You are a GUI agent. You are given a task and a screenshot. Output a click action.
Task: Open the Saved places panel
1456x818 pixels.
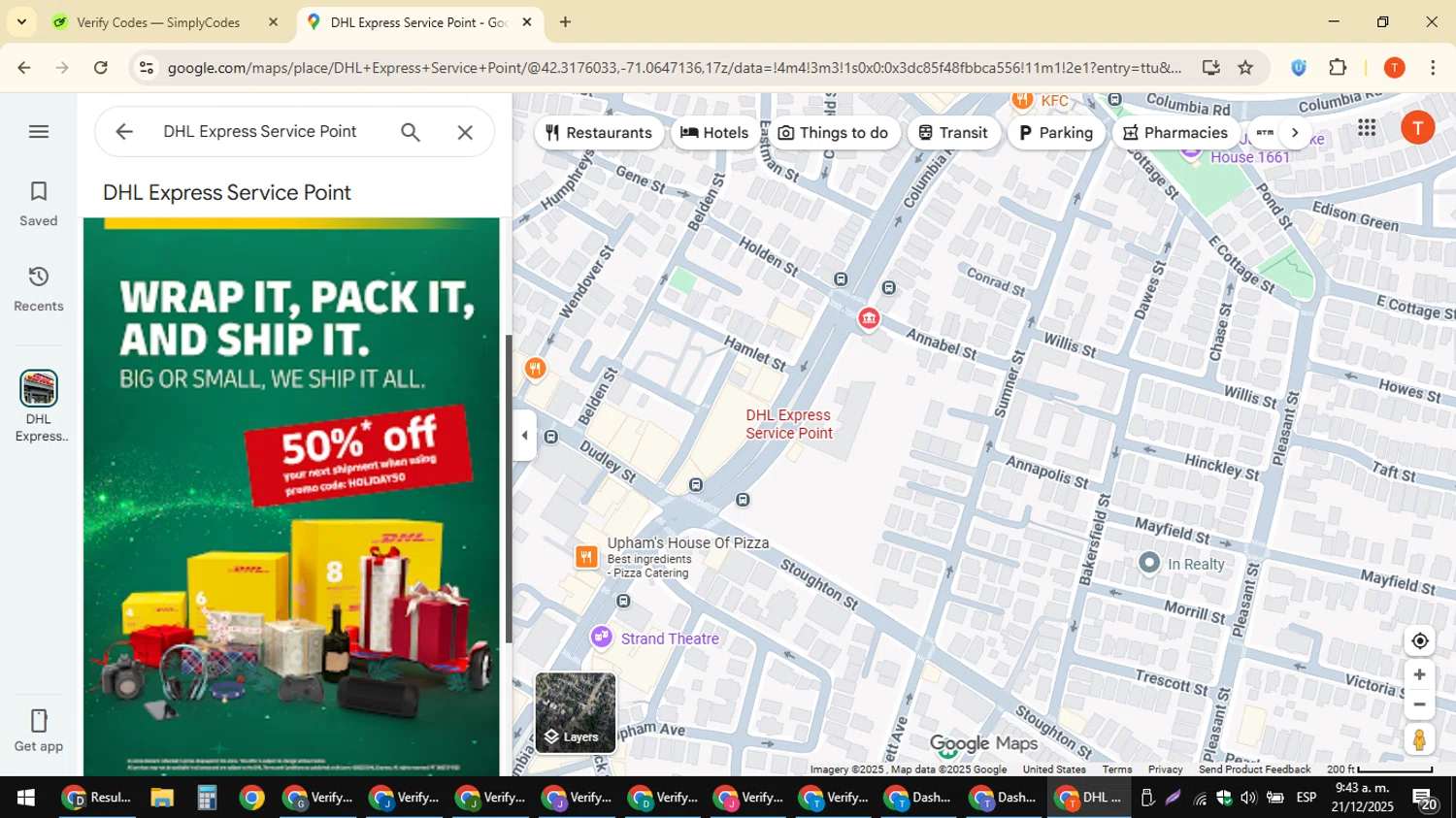(x=39, y=204)
